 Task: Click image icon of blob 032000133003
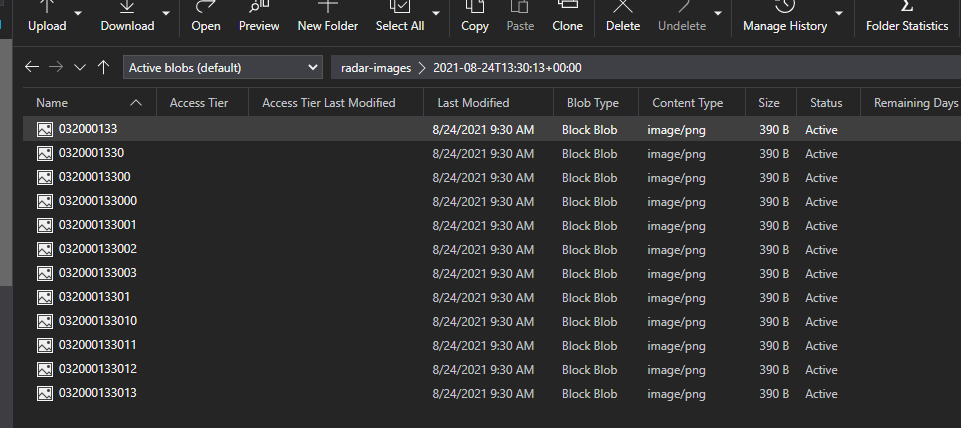(45, 273)
